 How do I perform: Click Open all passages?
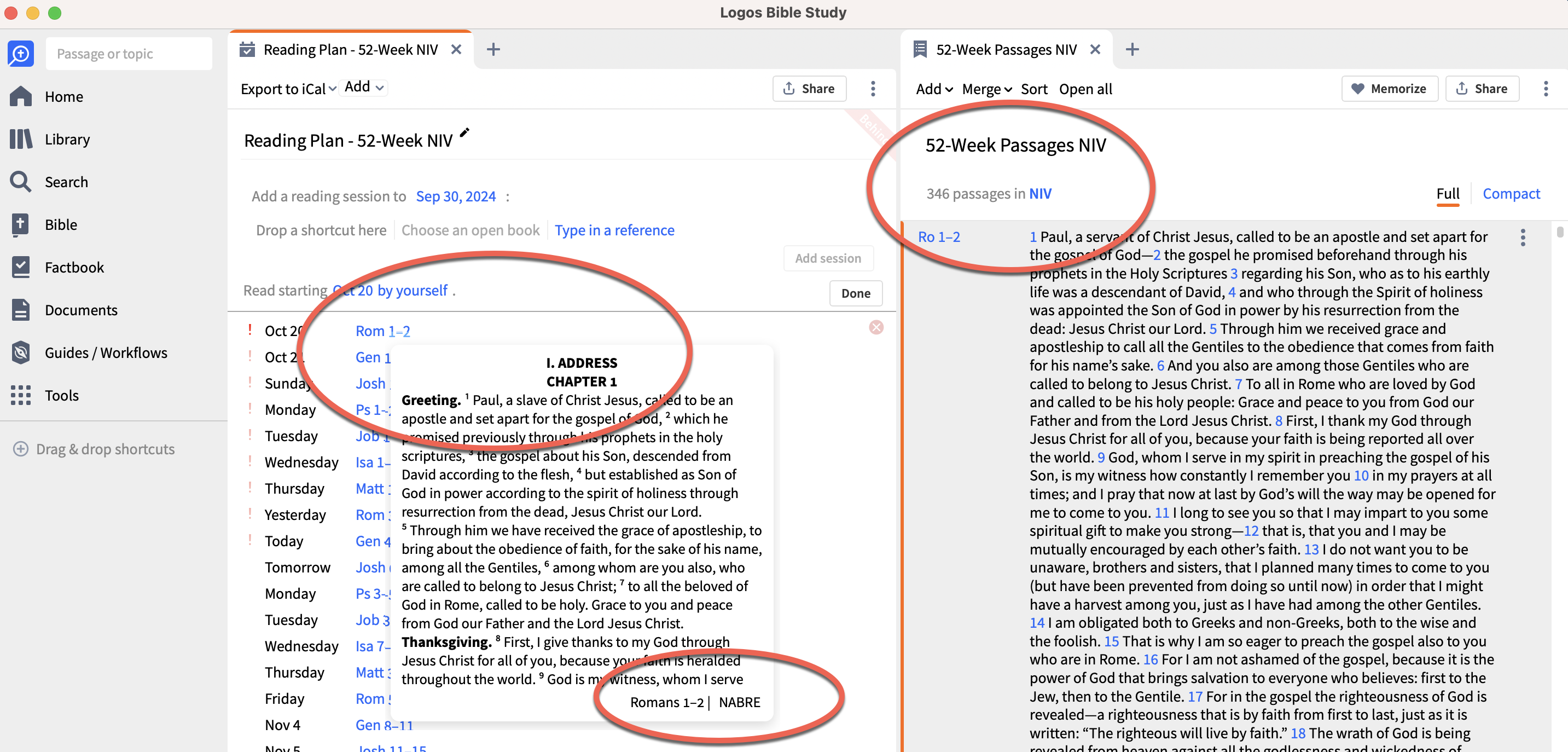pos(1085,89)
